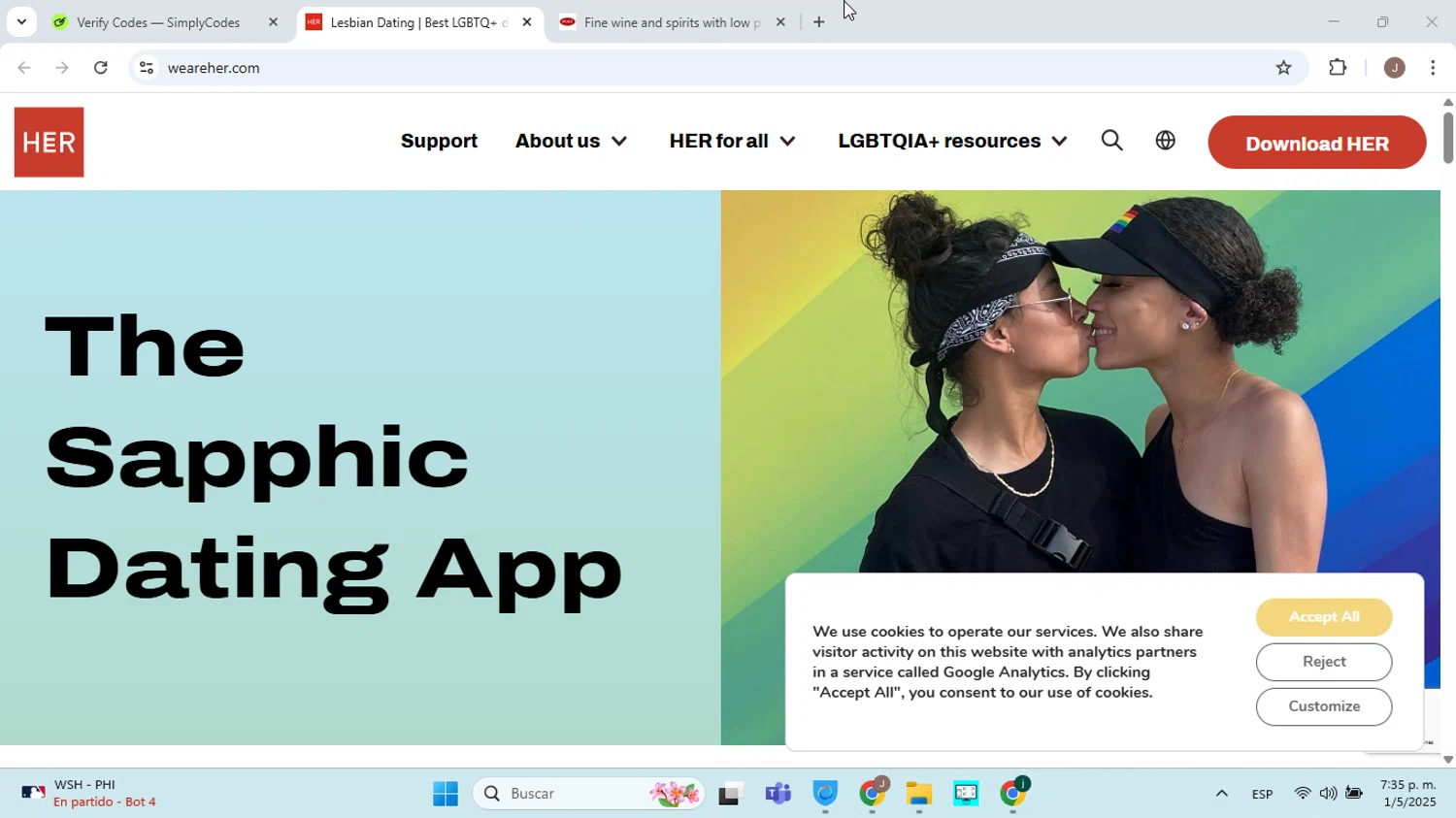Open the site search magnifier icon

1112,141
